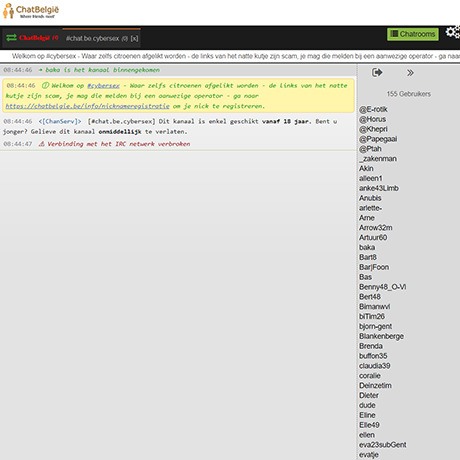
Task: Select user Arrow32m
Action: 376,228
